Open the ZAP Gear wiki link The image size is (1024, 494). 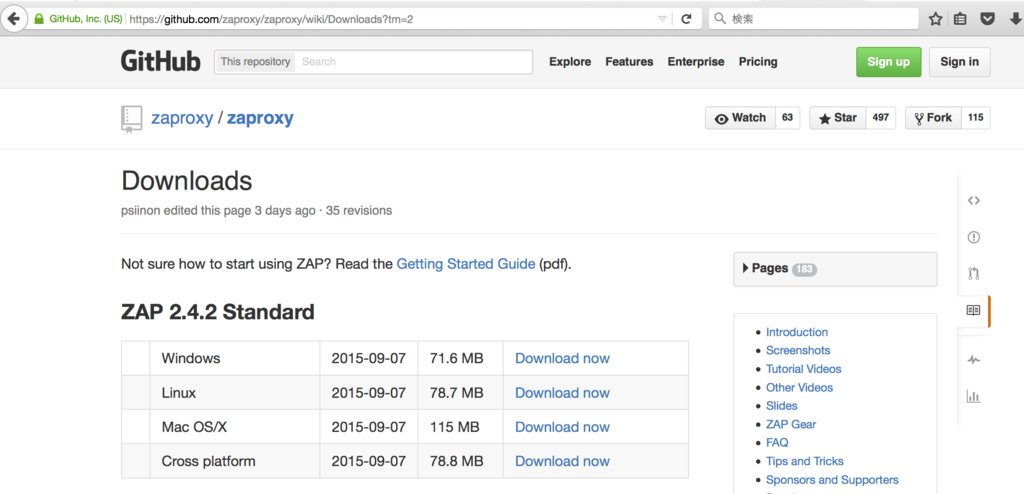[791, 424]
